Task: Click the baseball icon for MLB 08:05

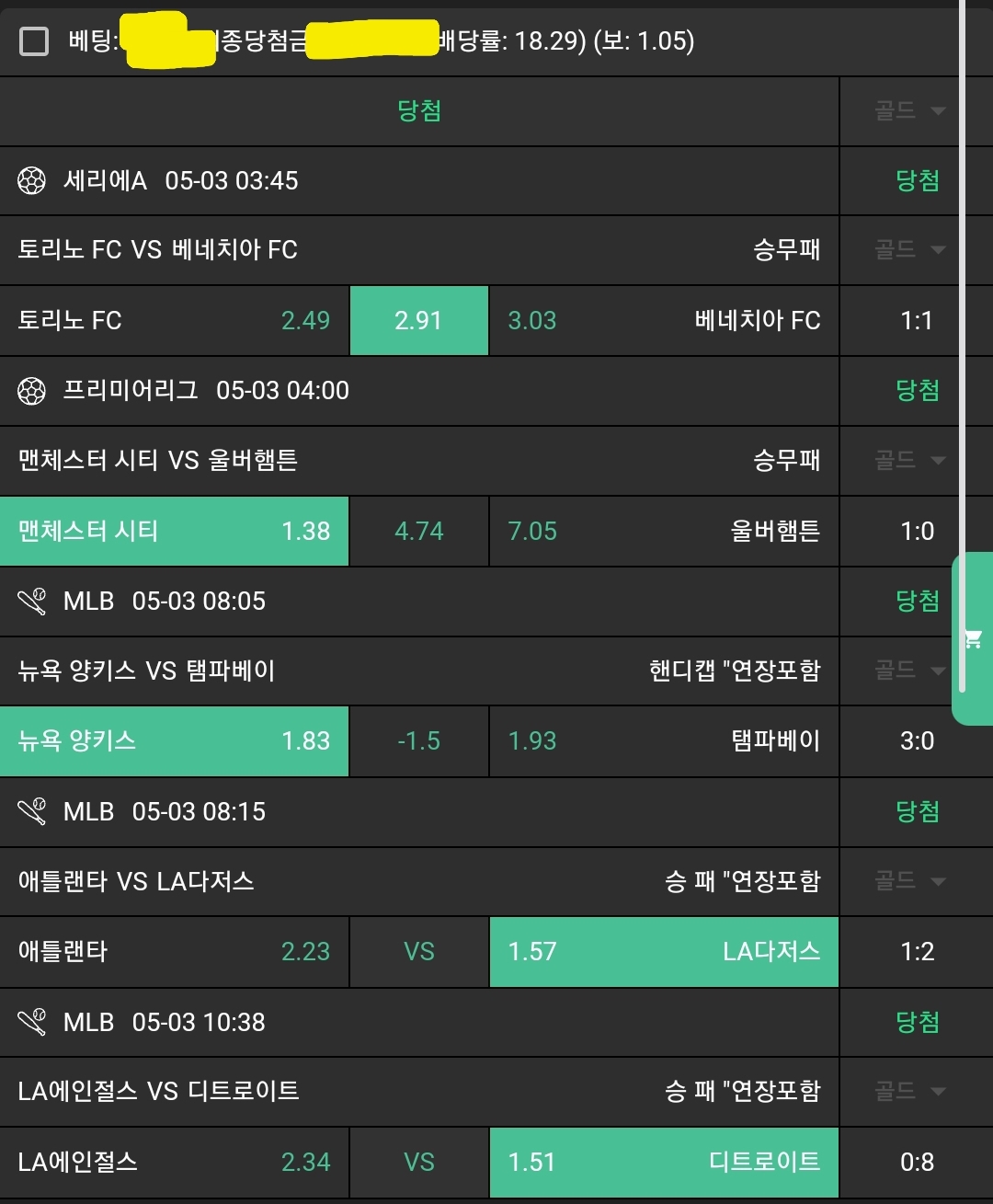Action: tap(32, 602)
